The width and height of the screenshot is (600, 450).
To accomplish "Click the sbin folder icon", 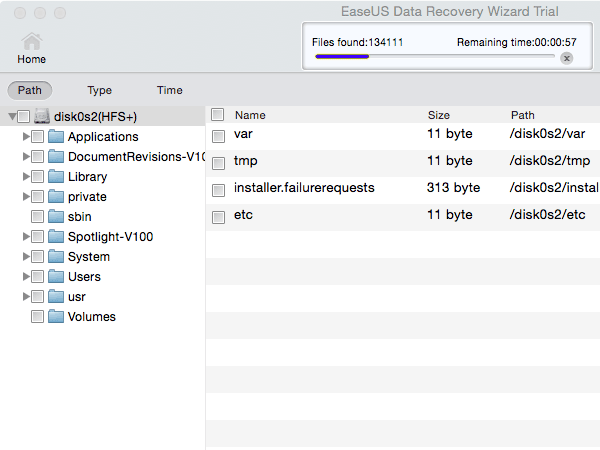I will tap(56, 216).
